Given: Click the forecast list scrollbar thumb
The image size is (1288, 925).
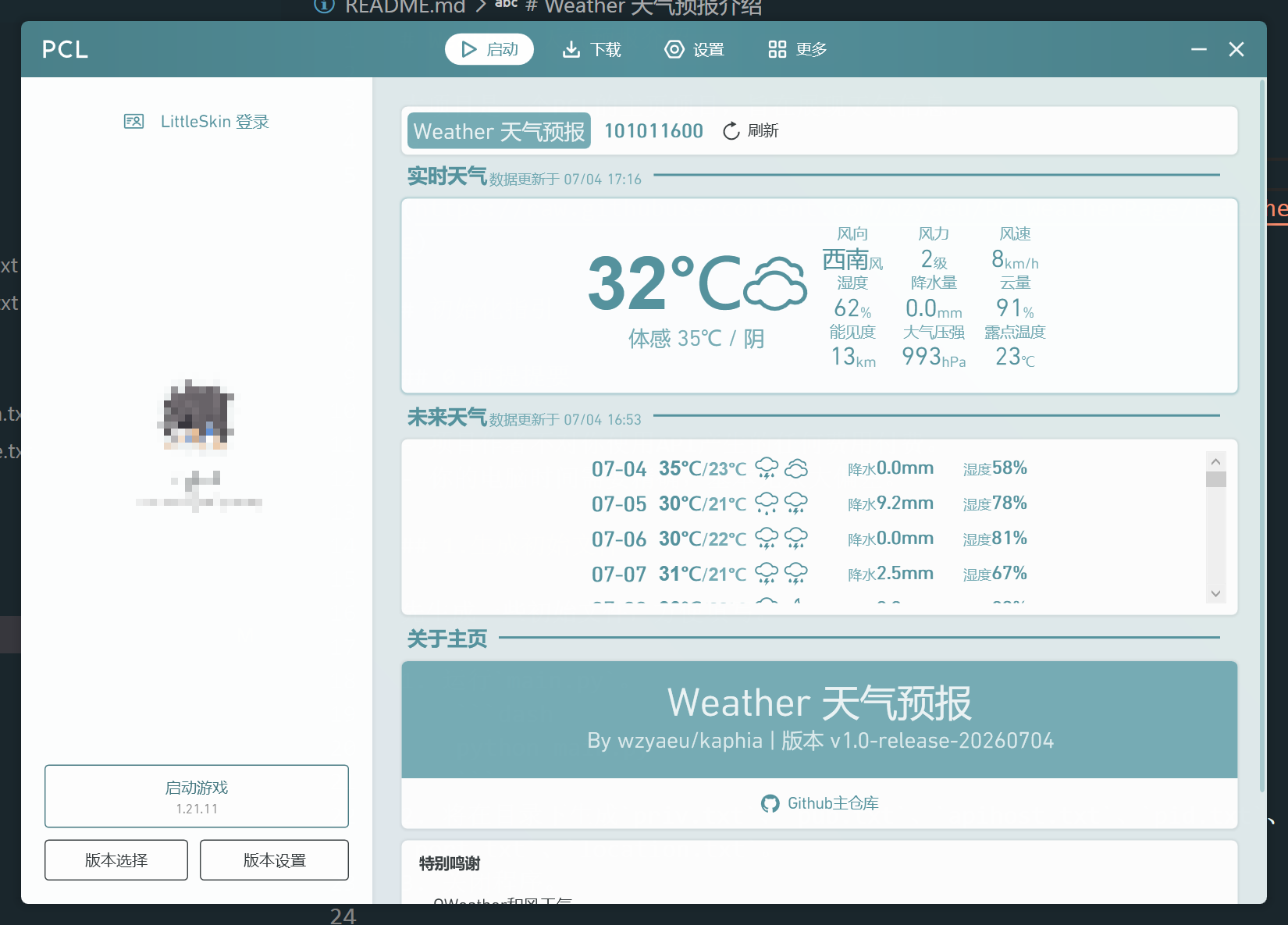Looking at the screenshot, I should click(x=1215, y=479).
